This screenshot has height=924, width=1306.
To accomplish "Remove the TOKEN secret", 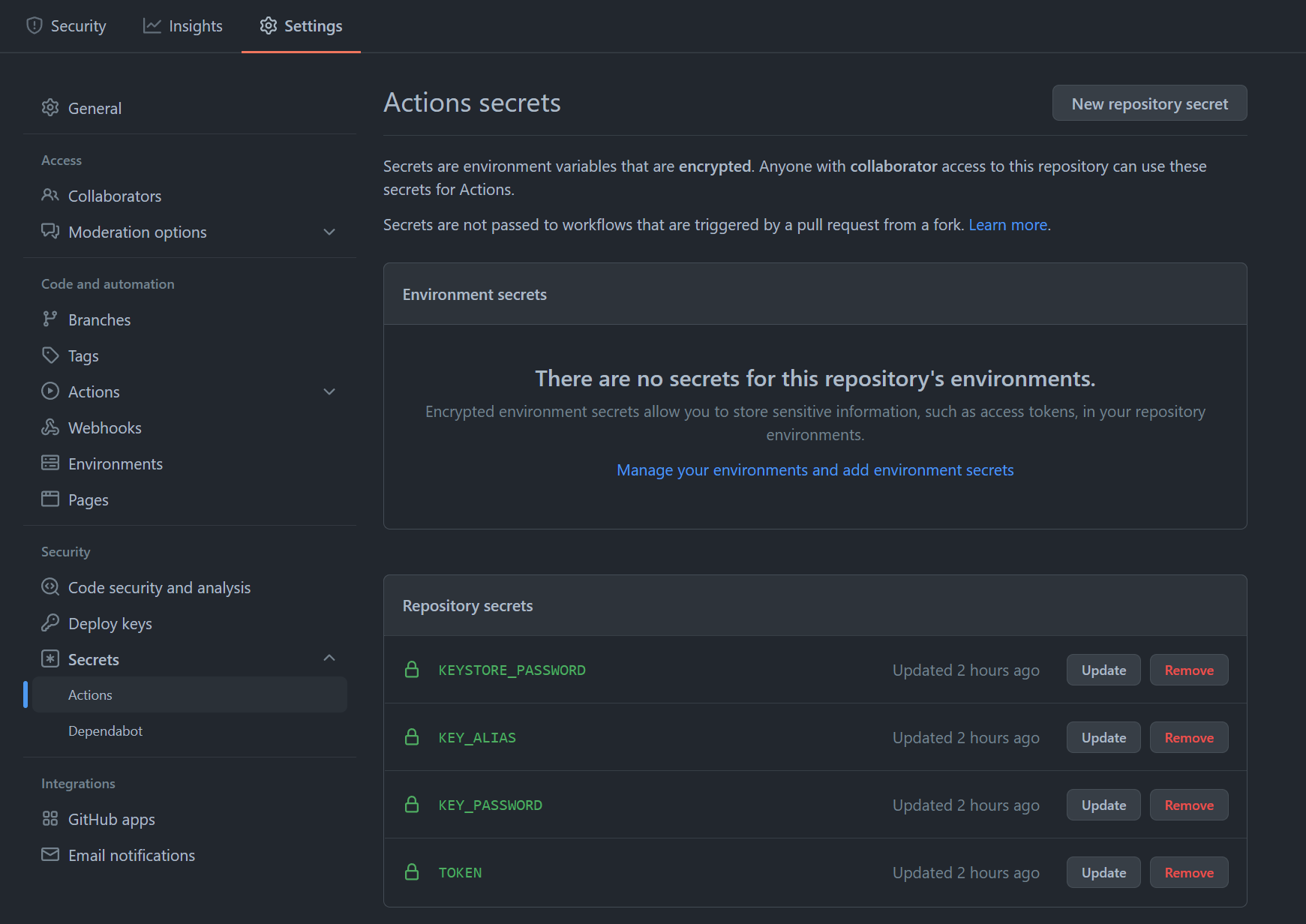I will (x=1188, y=871).
